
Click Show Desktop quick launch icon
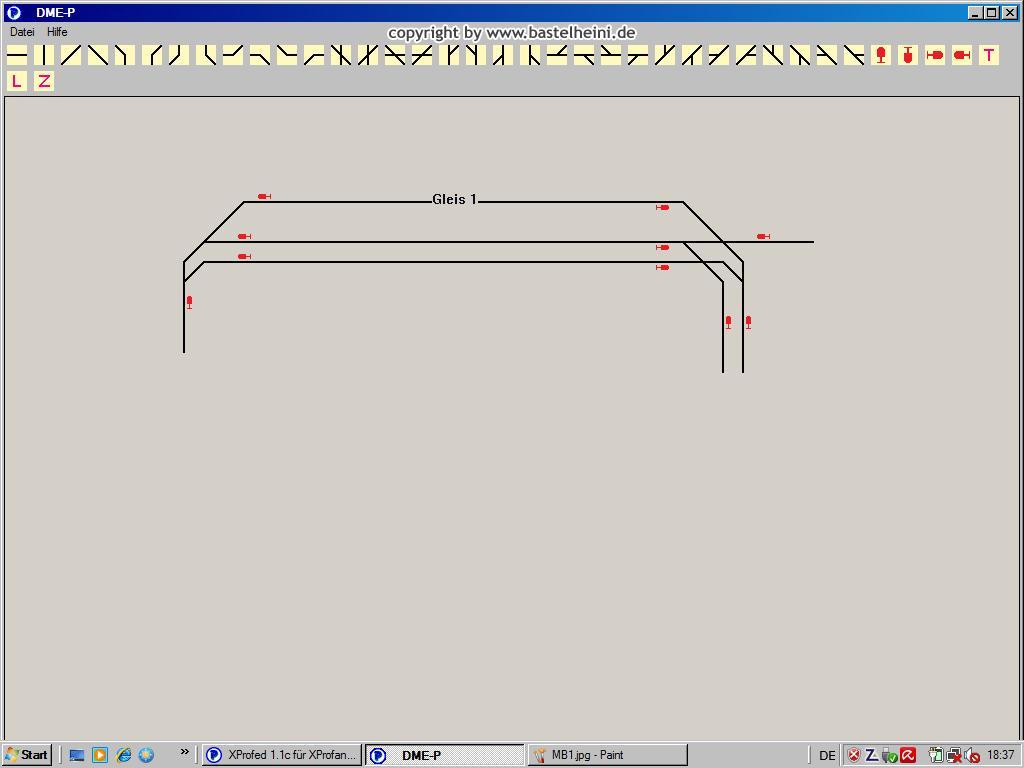tap(77, 755)
